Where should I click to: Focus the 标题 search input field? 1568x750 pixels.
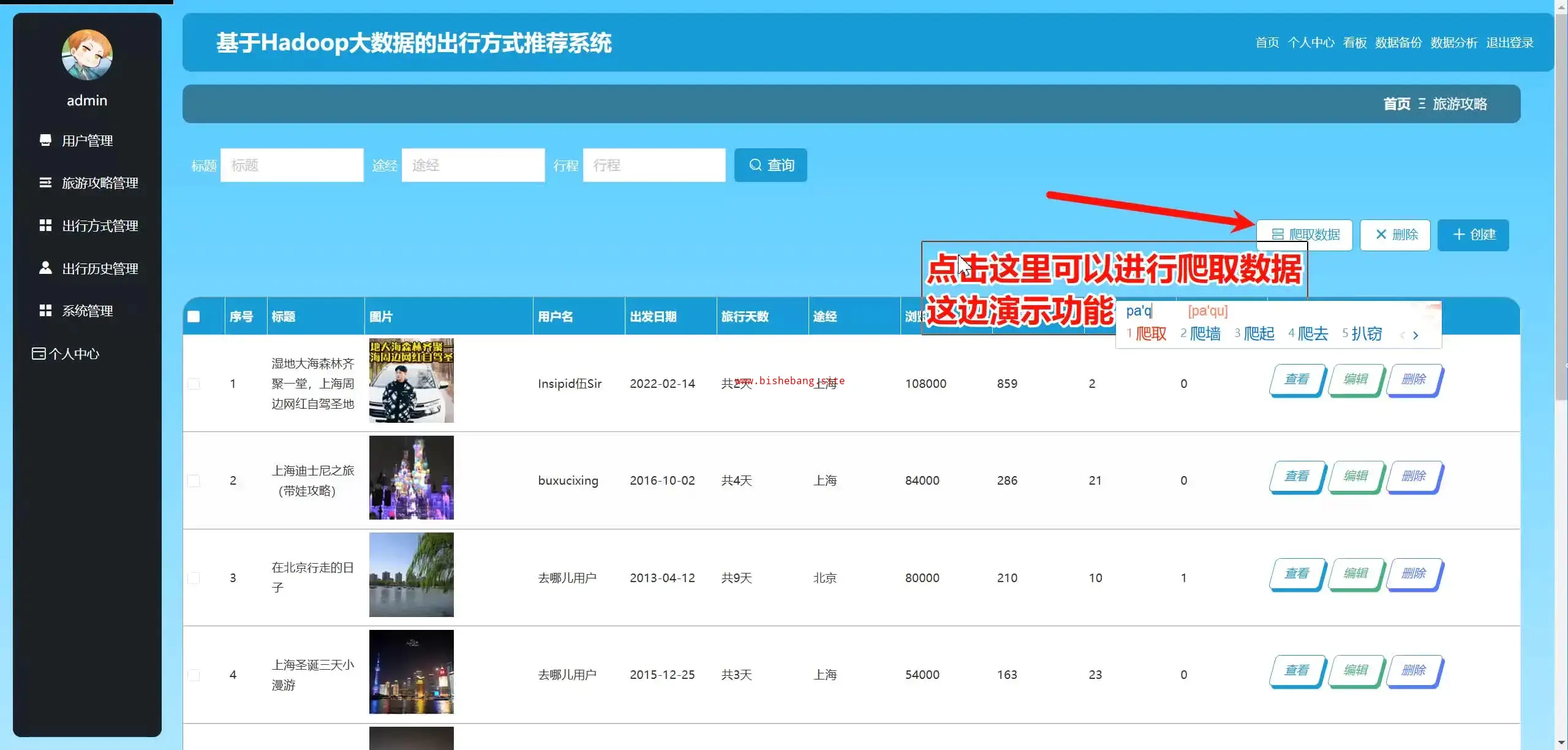pos(292,165)
